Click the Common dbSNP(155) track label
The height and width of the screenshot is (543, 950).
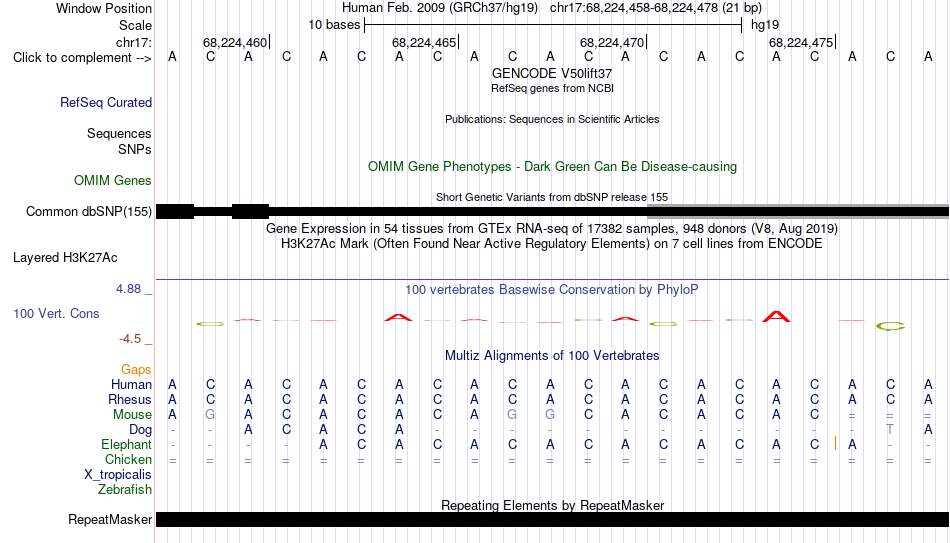[89, 212]
